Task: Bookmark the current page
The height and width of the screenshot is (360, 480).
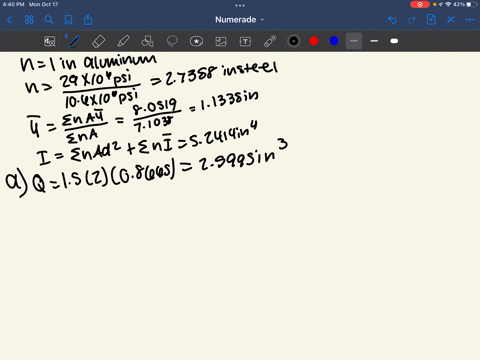Action: (68, 20)
